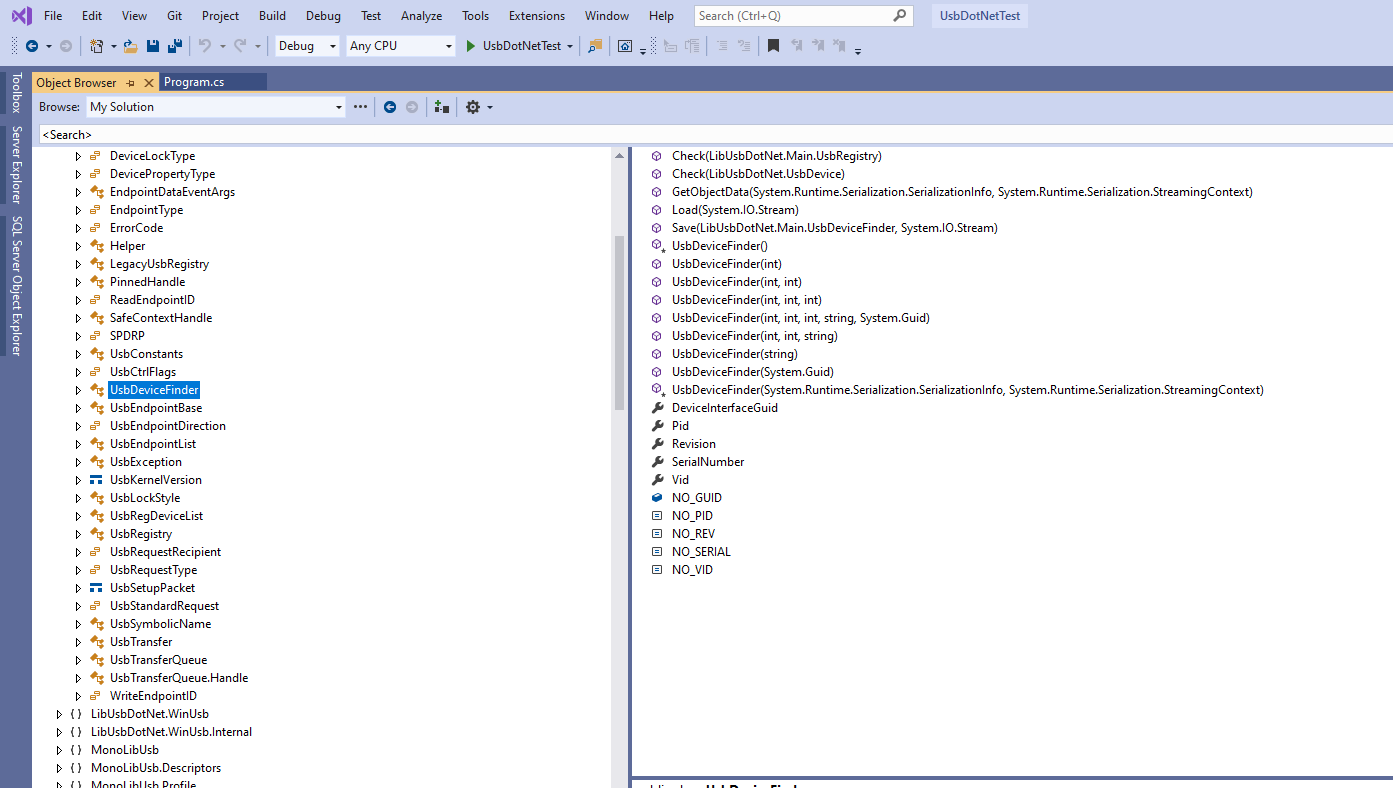Toggle a bookmark with the bookmark icon
The image size is (1393, 788).
[772, 45]
